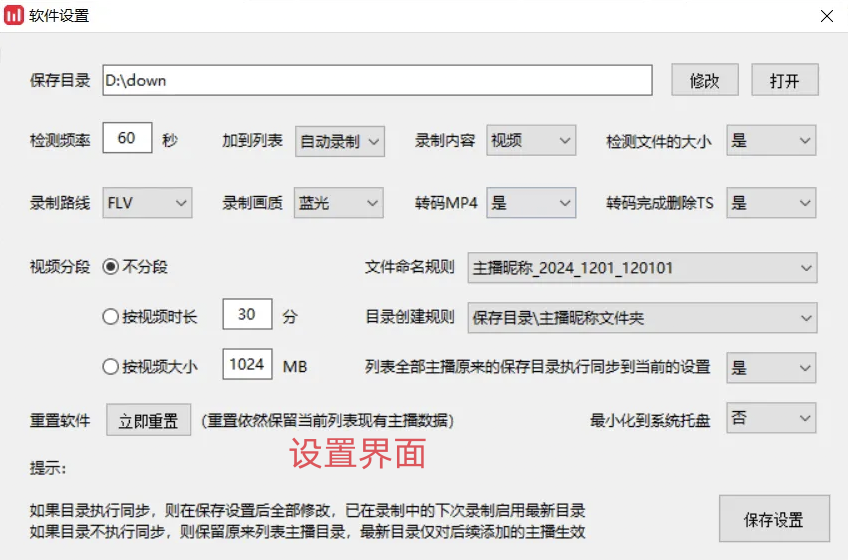
Task: Close the 软件设置 window
Action: pos(826,16)
